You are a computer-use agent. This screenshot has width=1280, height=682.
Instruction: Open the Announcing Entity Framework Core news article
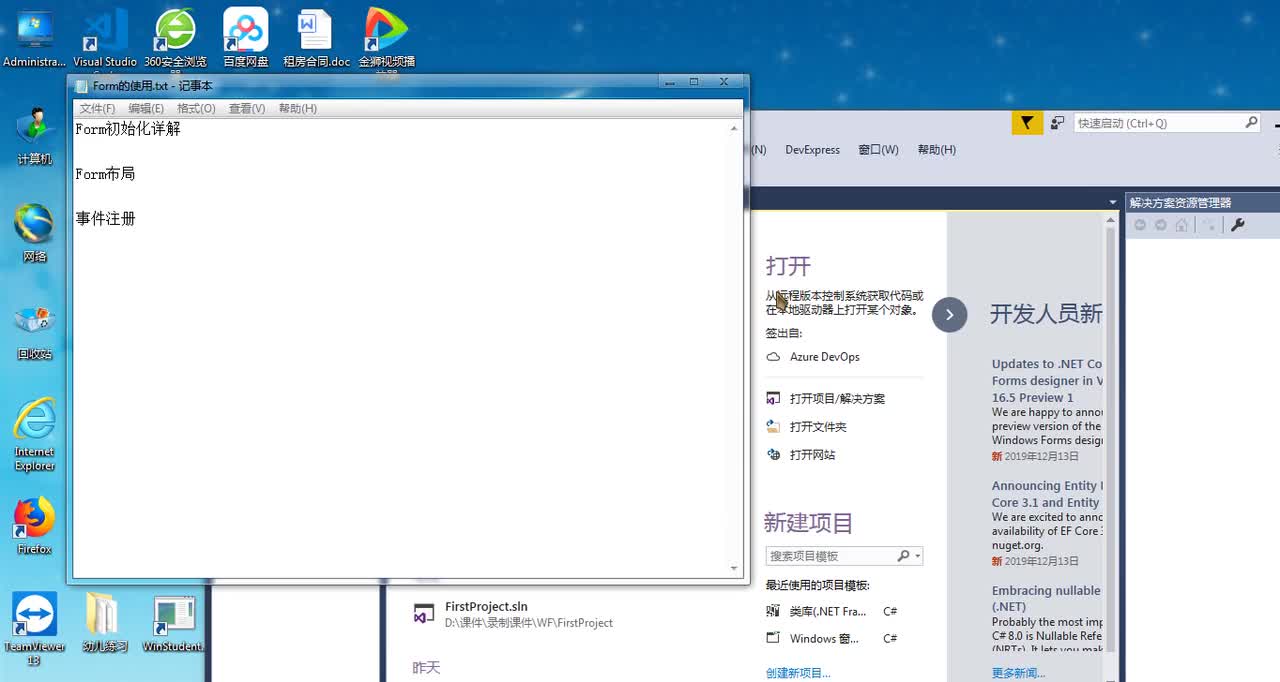point(1047,494)
